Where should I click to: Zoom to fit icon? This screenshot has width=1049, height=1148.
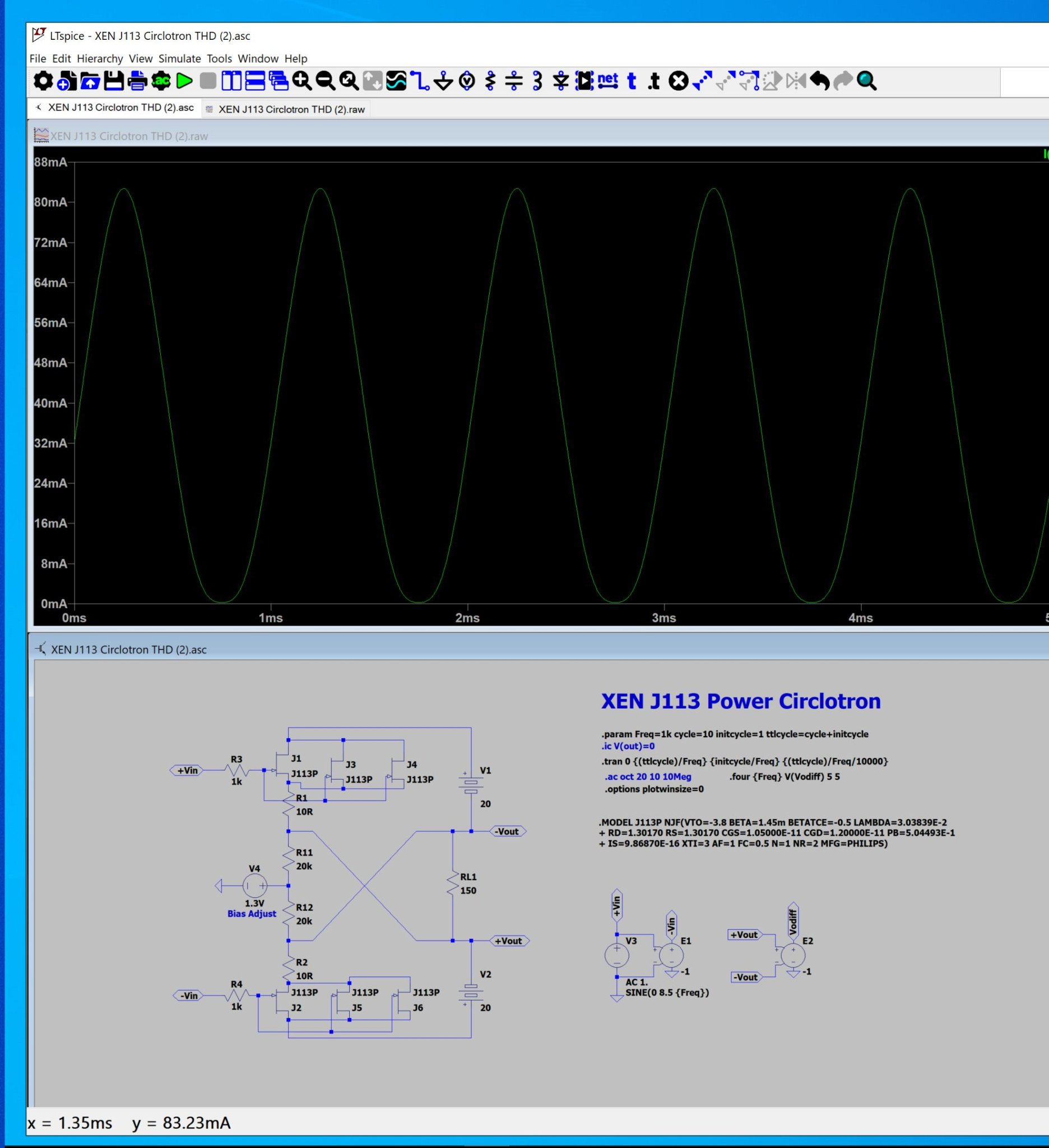(349, 81)
